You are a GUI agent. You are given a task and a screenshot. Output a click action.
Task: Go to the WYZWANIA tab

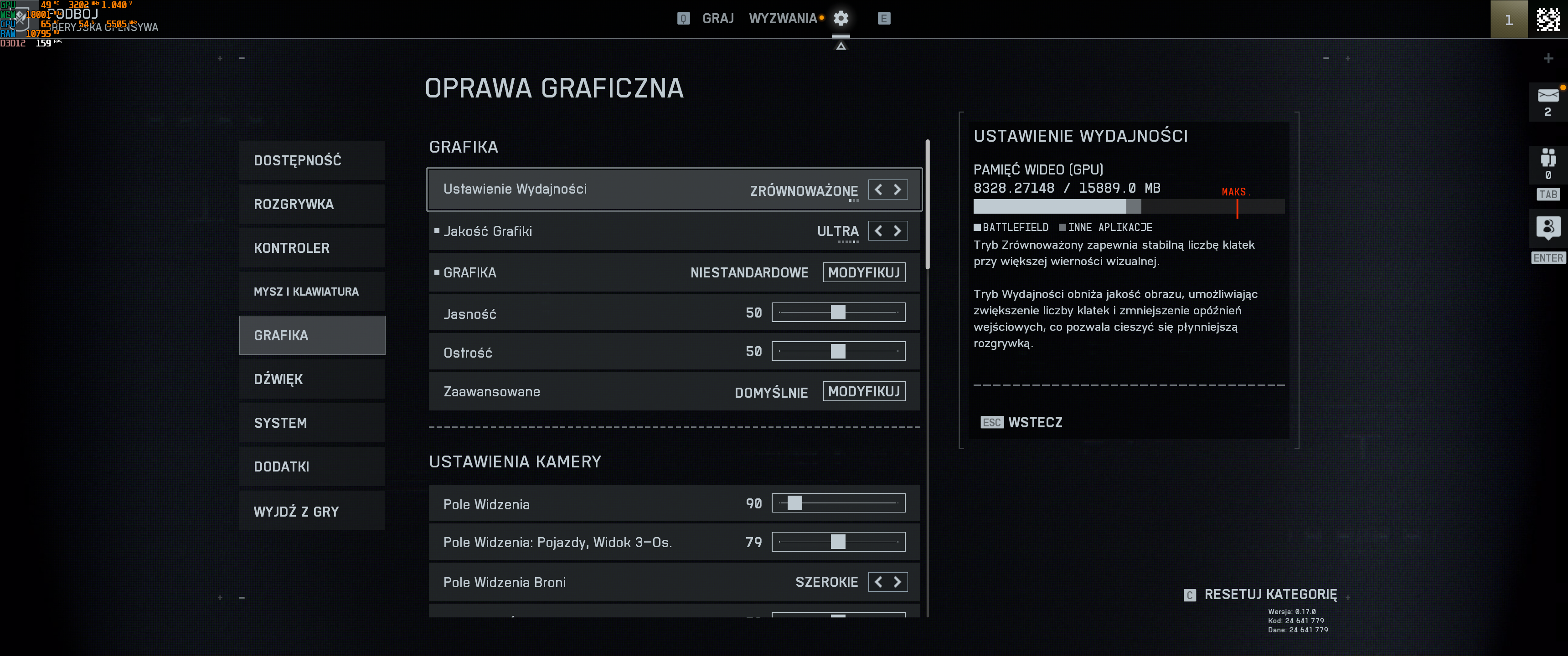(x=783, y=18)
